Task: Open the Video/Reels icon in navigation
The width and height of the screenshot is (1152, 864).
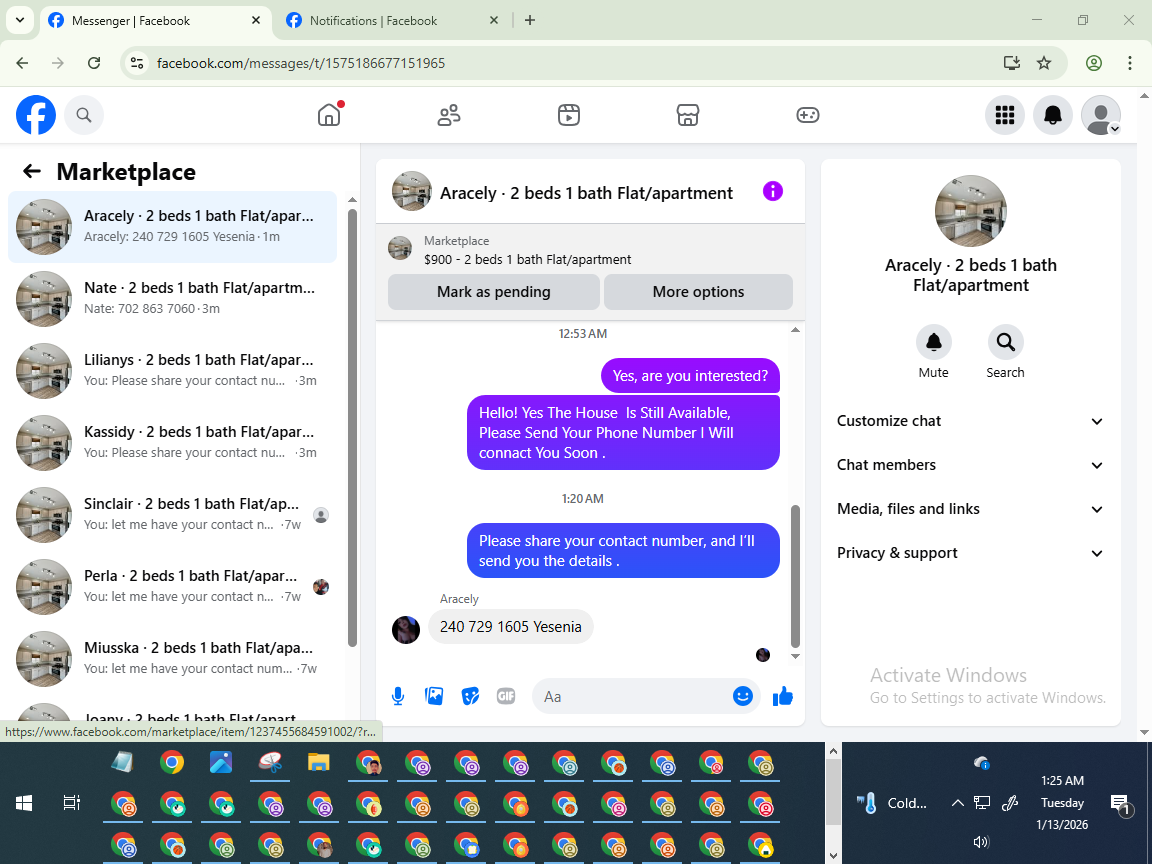Action: point(569,115)
